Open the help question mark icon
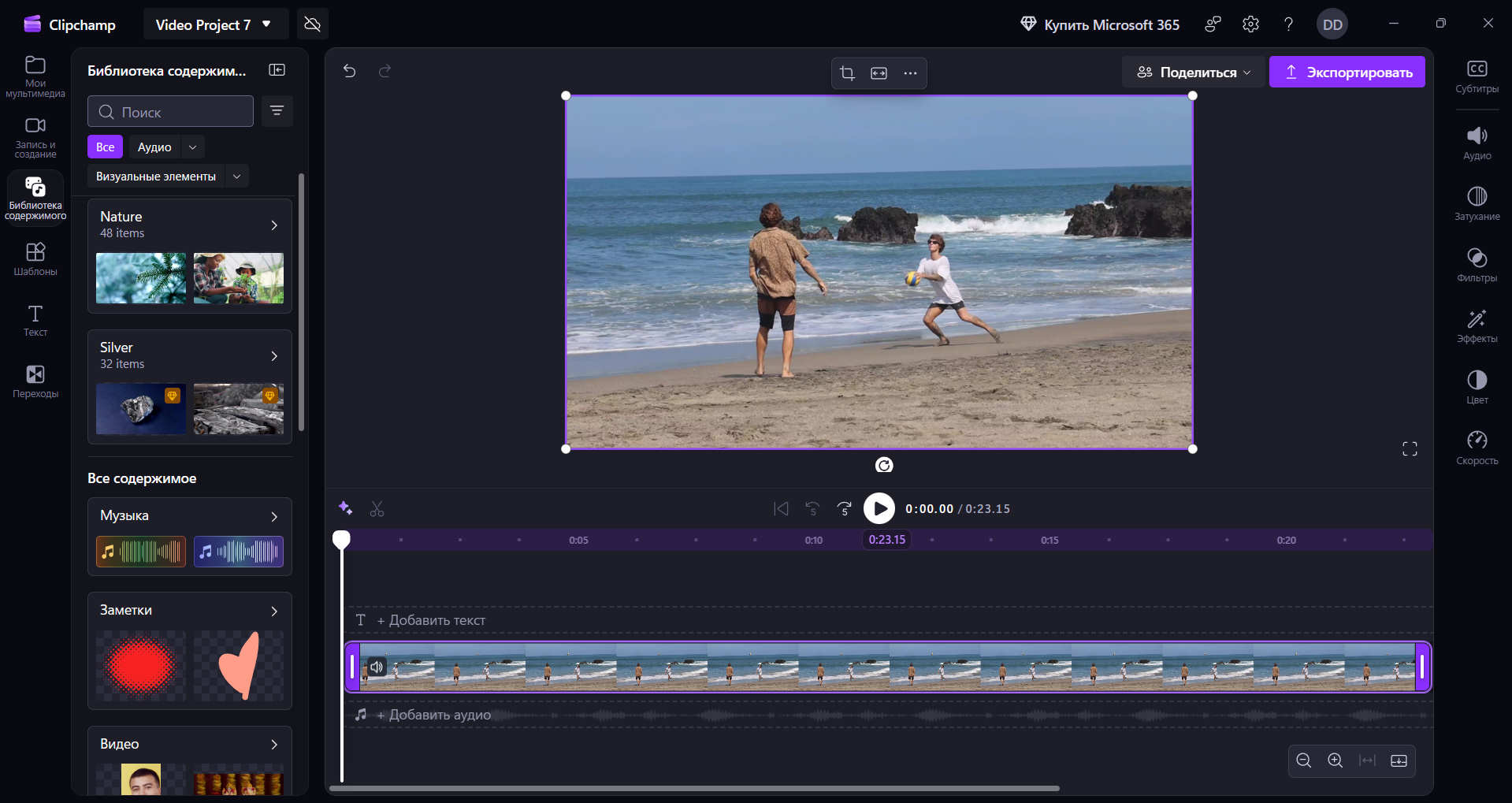Screen dimensions: 1512x803 point(1288,24)
